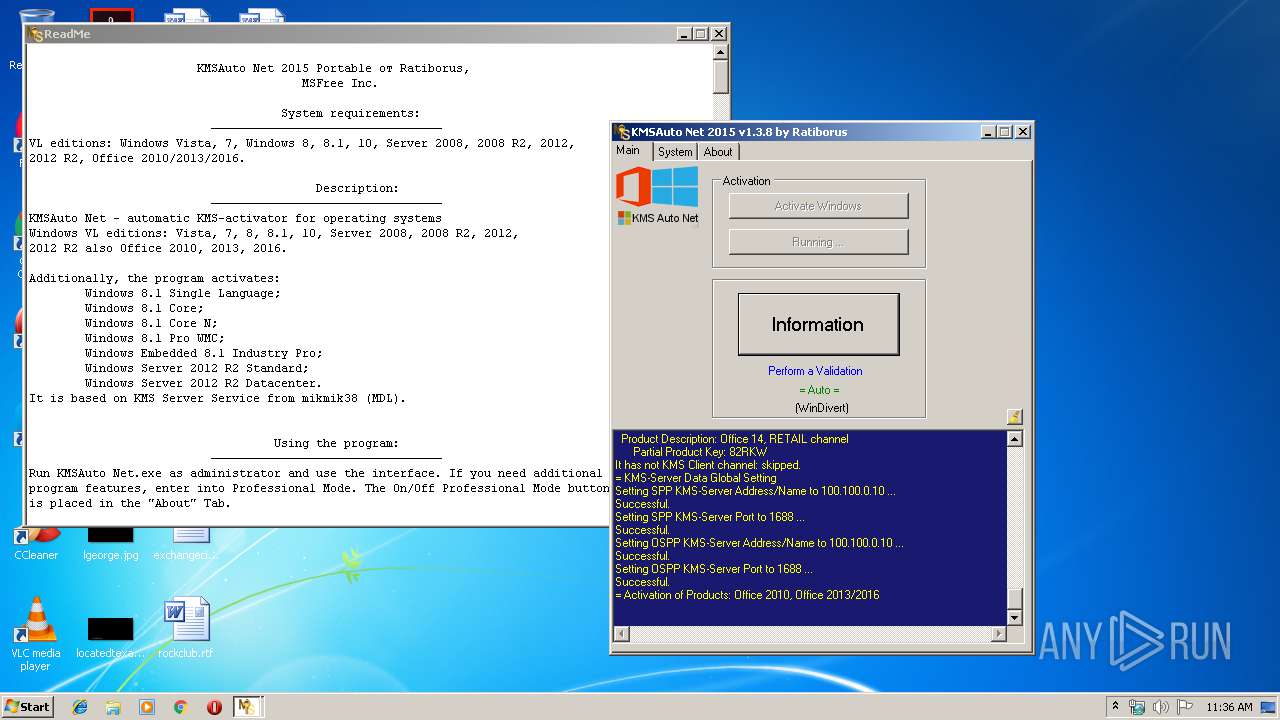Click the Running ... button
Image resolution: width=1280 pixels, height=720 pixels.
[x=818, y=242]
